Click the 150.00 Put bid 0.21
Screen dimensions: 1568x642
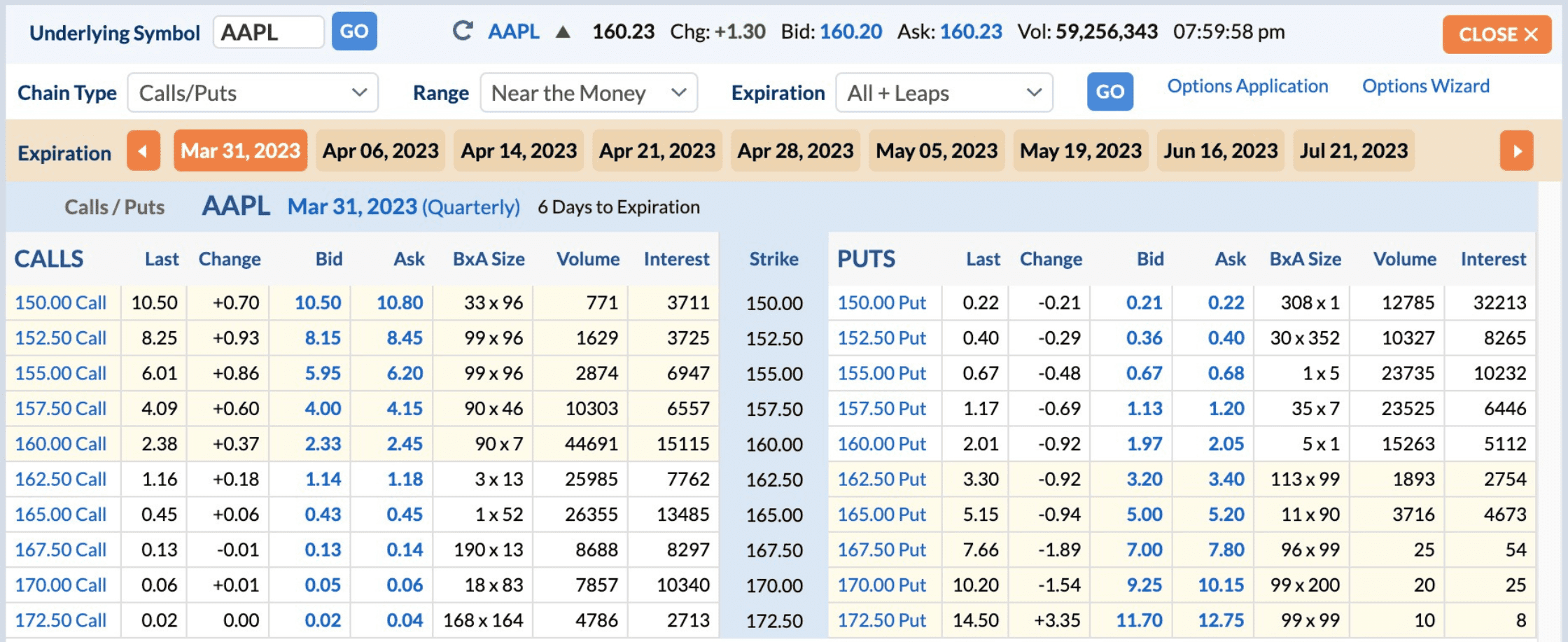click(1144, 302)
